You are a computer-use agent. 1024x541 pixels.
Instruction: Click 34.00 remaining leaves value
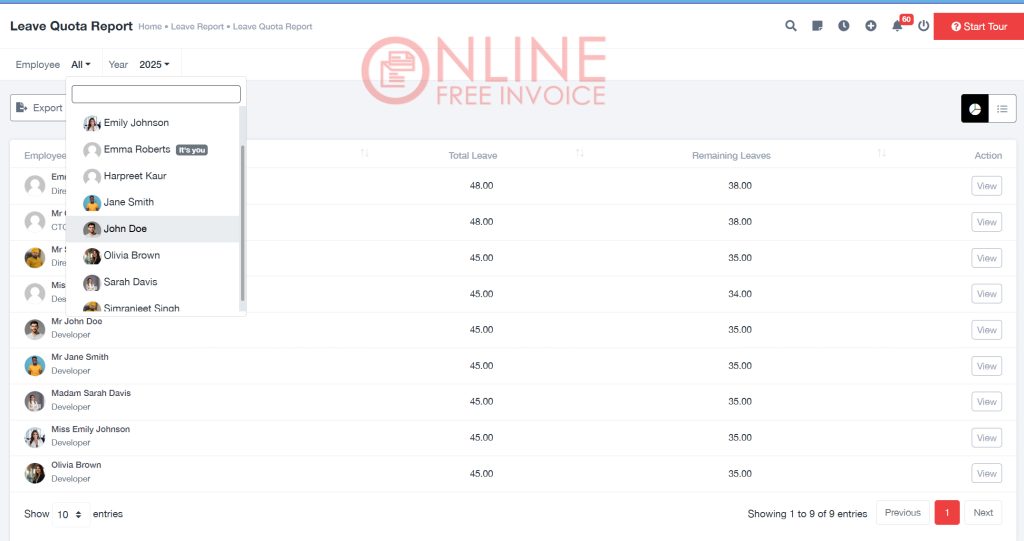tap(740, 294)
